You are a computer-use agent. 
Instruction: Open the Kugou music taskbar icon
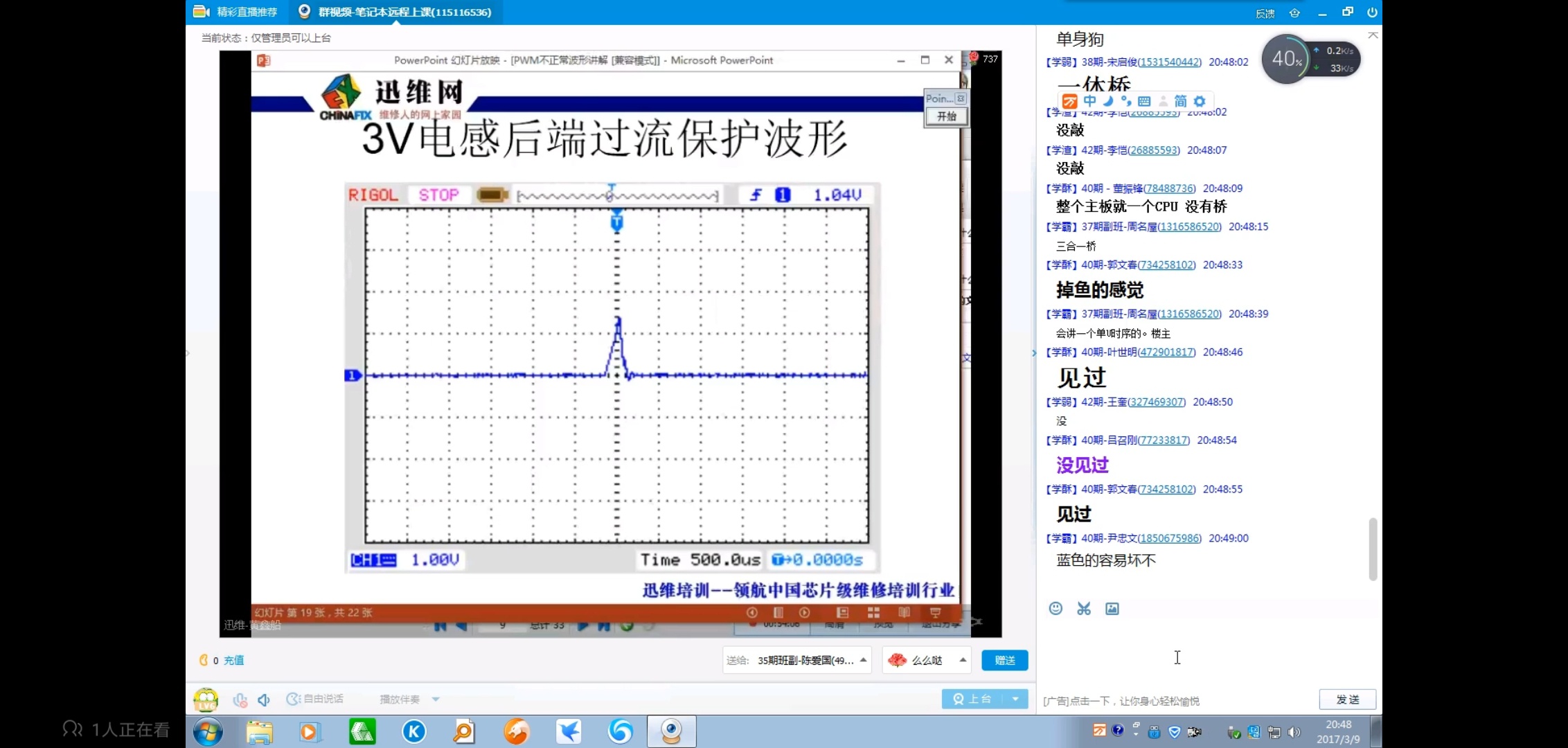pos(414,731)
